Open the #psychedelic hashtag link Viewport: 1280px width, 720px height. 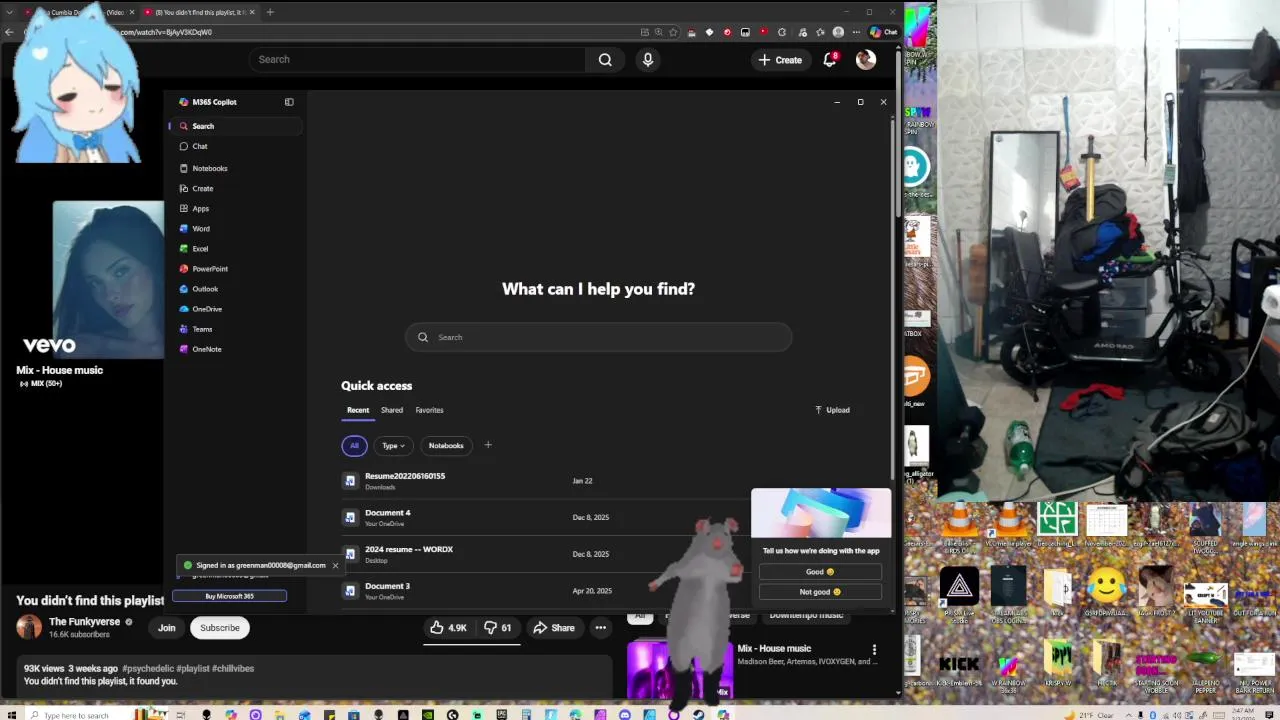[150, 668]
